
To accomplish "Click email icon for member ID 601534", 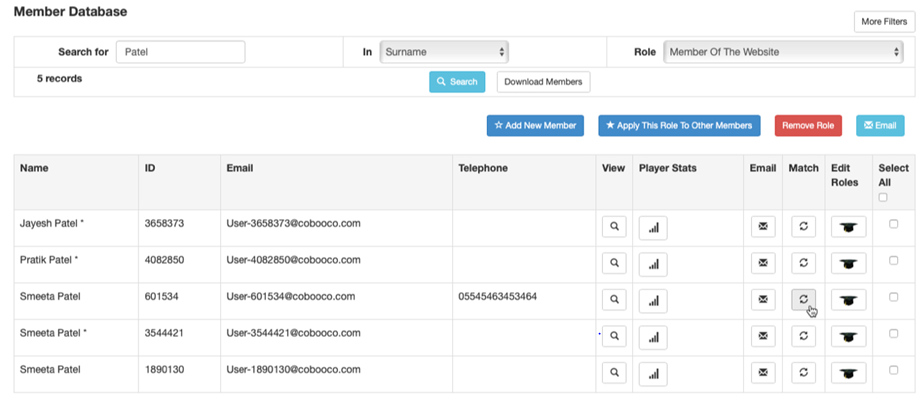I will [x=762, y=300].
